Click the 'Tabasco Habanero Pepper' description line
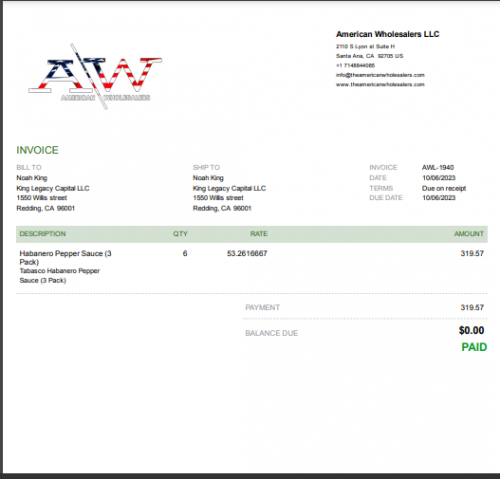The width and height of the screenshot is (500, 479). pos(59,271)
